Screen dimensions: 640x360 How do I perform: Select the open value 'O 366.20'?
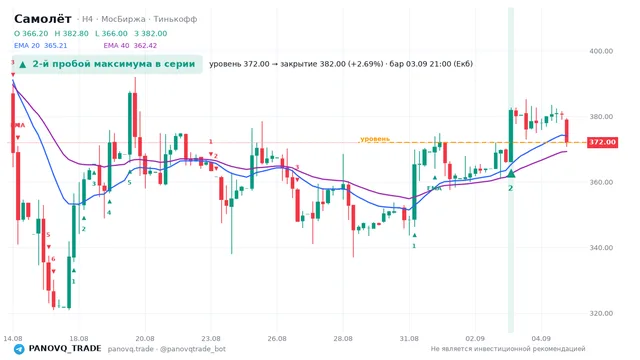[31, 33]
